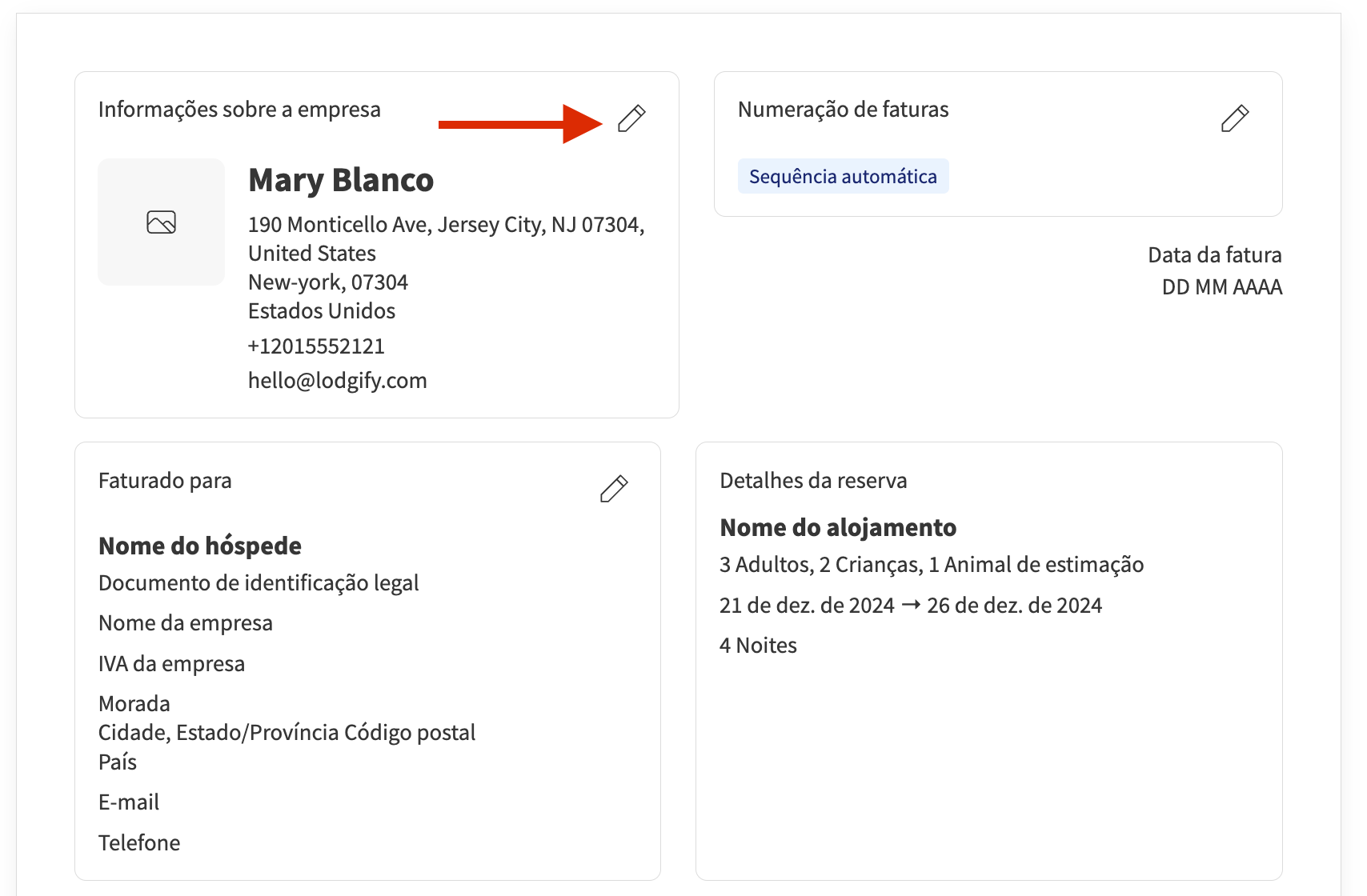Image resolution: width=1367 pixels, height=896 pixels.
Task: Click the company logo placeholder image
Action: [x=161, y=222]
